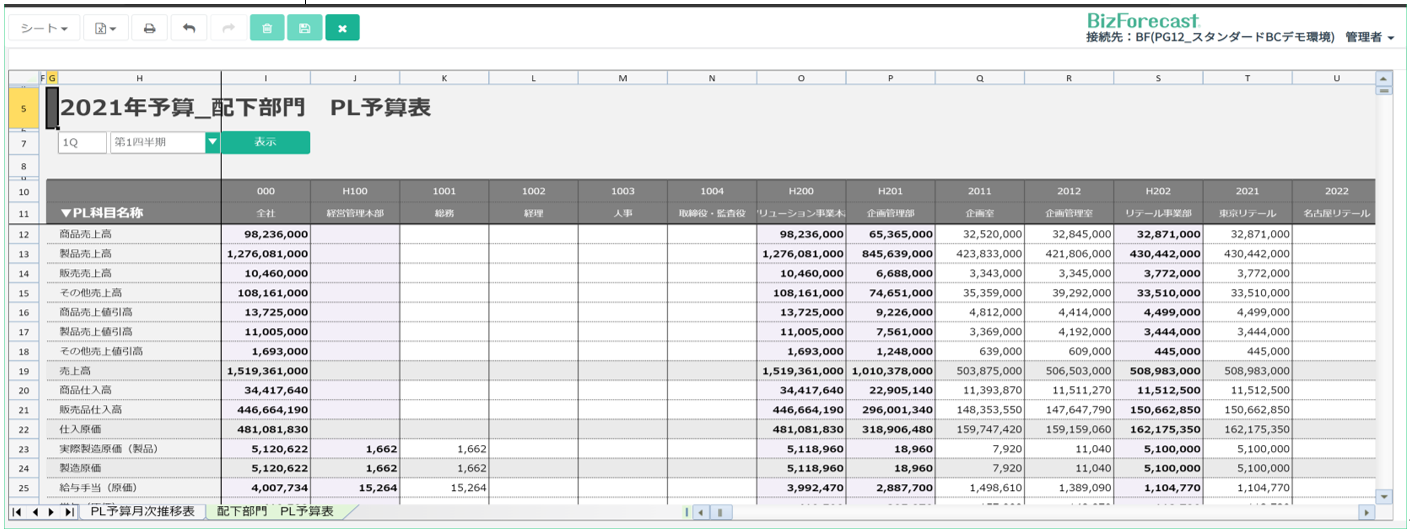This screenshot has width=1410, height=531.
Task: Expand the 第1四半期 quarter dropdown arrow
Action: (x=212, y=143)
